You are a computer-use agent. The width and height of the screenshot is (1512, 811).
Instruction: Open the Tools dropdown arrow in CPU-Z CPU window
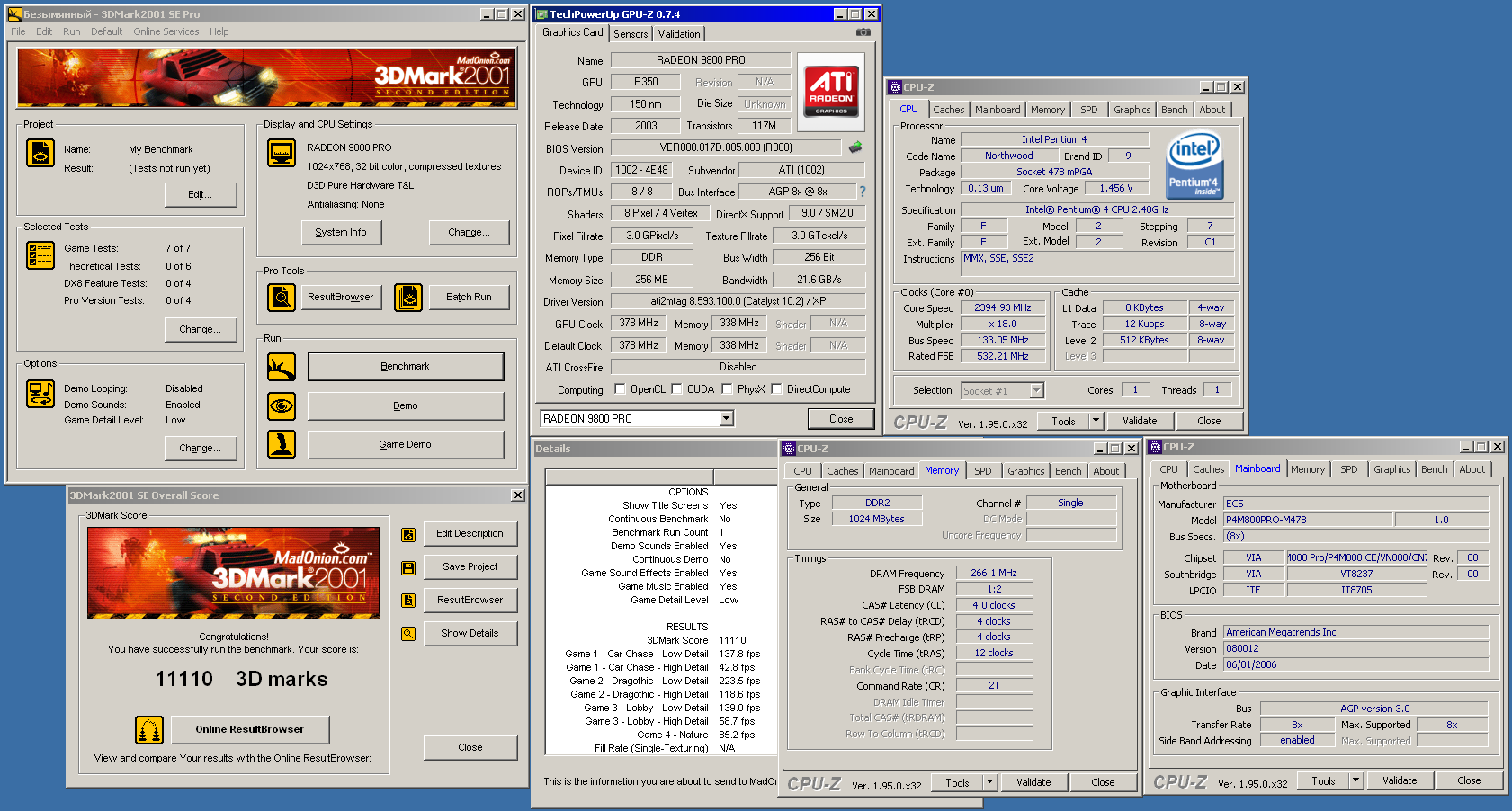(1096, 421)
